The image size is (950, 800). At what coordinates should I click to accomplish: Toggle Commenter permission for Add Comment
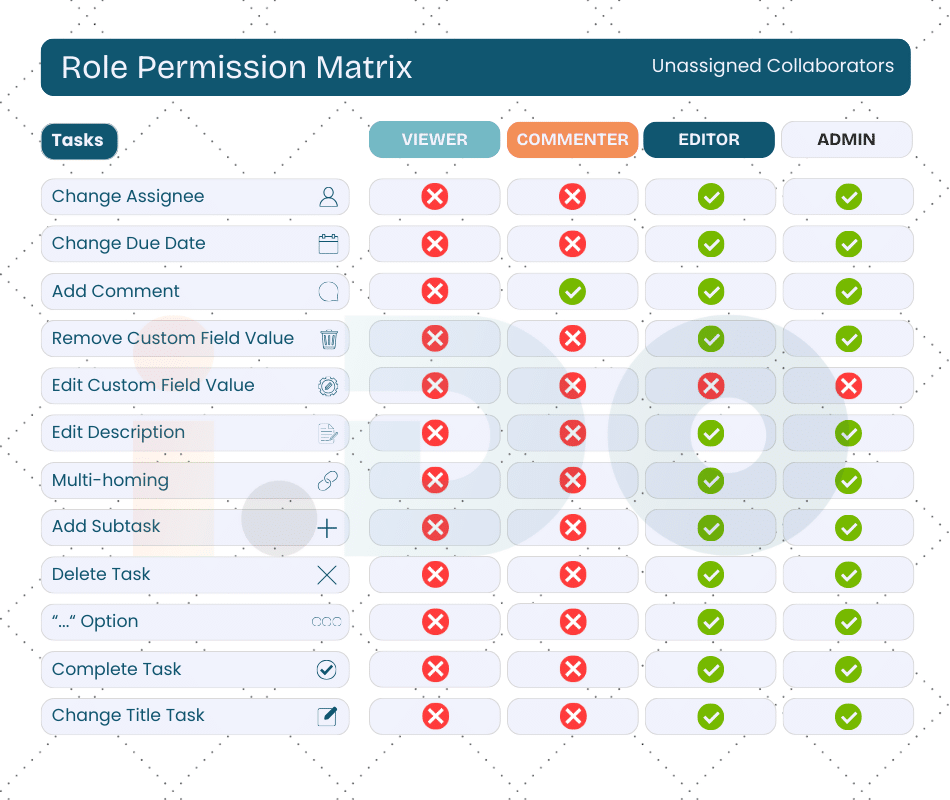pyautogui.click(x=573, y=291)
